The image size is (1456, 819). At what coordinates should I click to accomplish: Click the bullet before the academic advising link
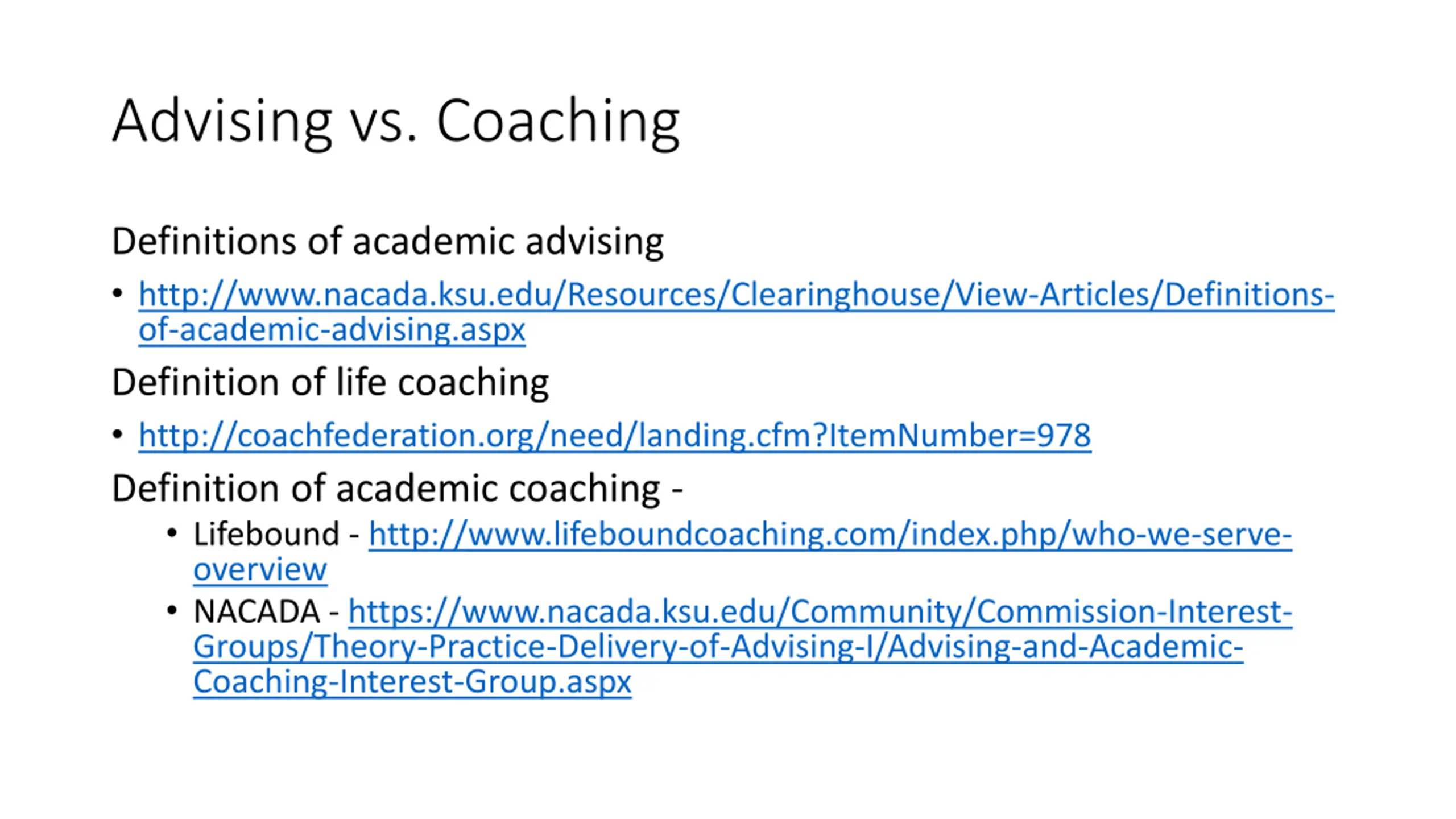click(118, 294)
